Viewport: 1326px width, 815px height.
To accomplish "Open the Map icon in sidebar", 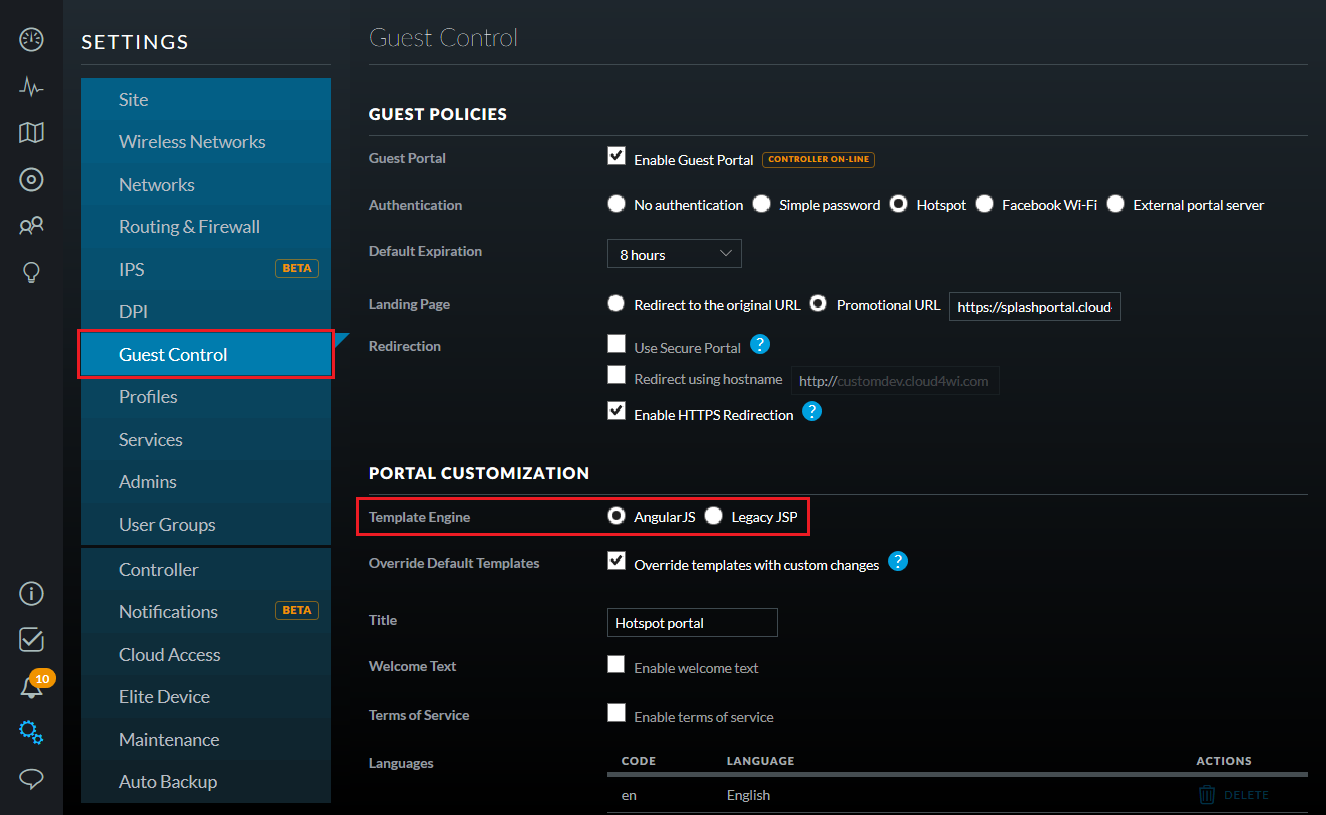I will click(31, 133).
